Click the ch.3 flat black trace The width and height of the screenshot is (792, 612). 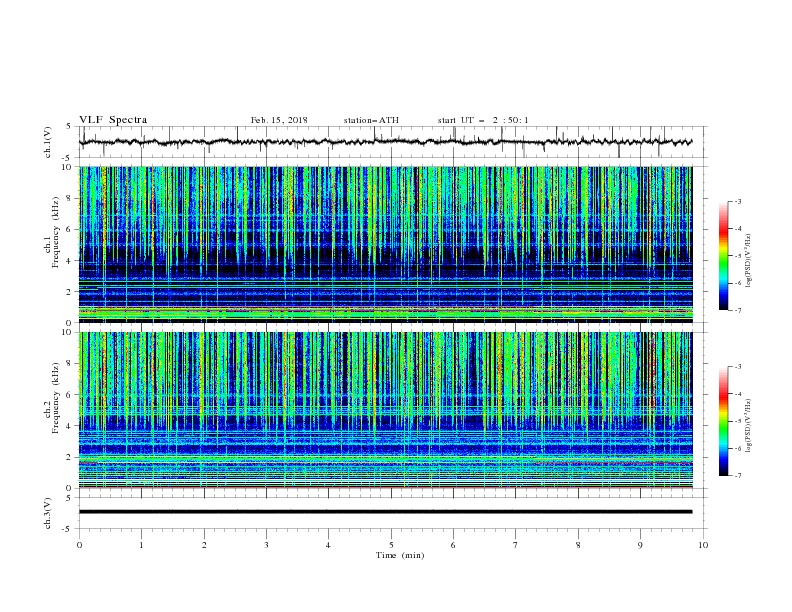tap(385, 512)
